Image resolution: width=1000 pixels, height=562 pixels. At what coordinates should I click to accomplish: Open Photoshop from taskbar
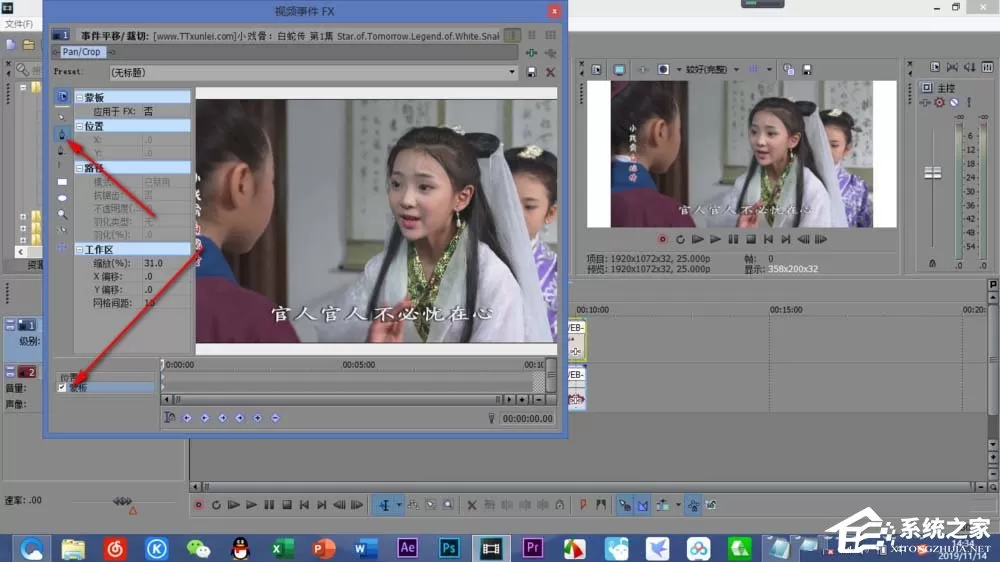point(449,548)
